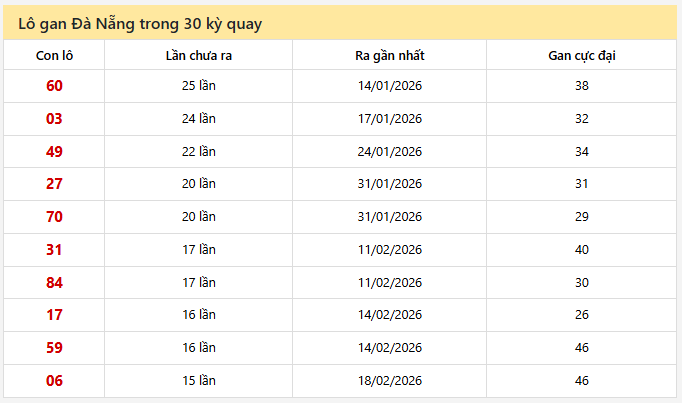Click the "Gan cực đại" column header
The width and height of the screenshot is (682, 403).
(x=582, y=55)
